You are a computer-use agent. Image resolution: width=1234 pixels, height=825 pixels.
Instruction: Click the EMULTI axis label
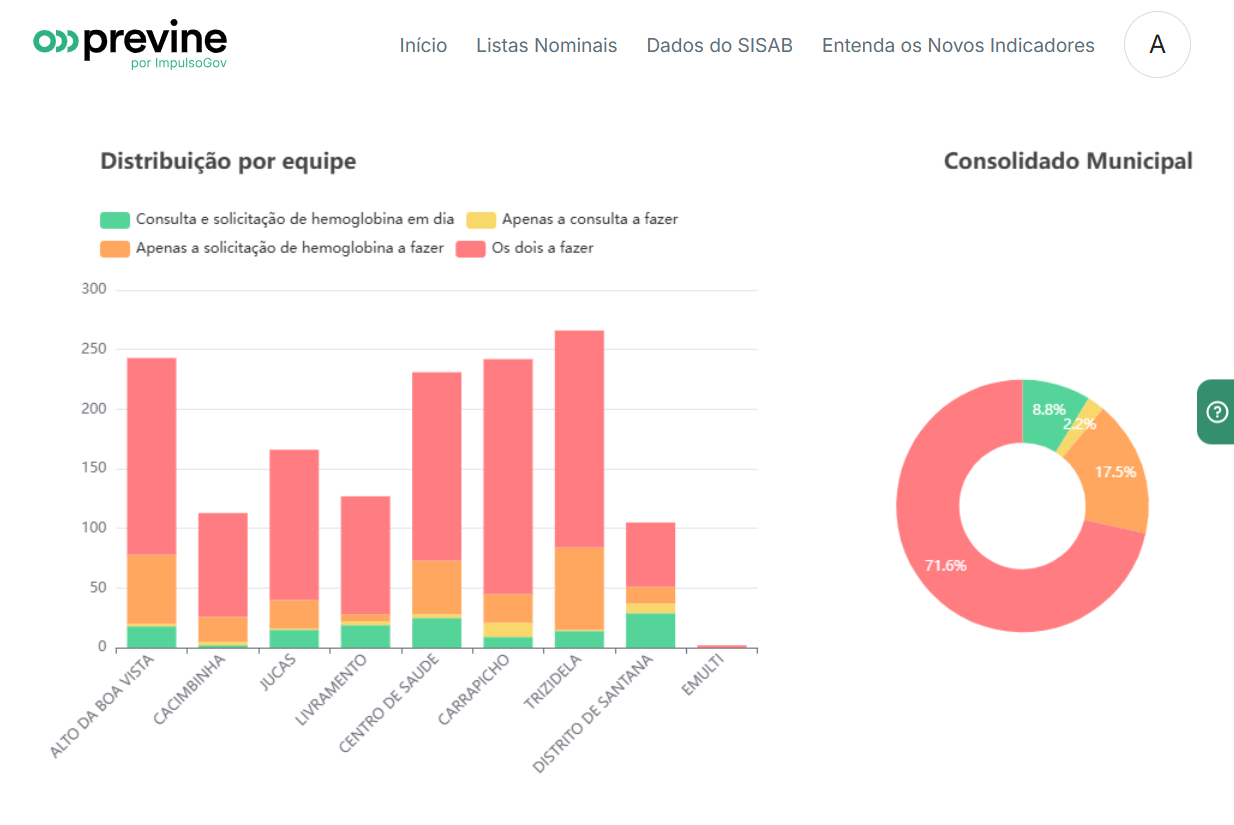click(704, 672)
